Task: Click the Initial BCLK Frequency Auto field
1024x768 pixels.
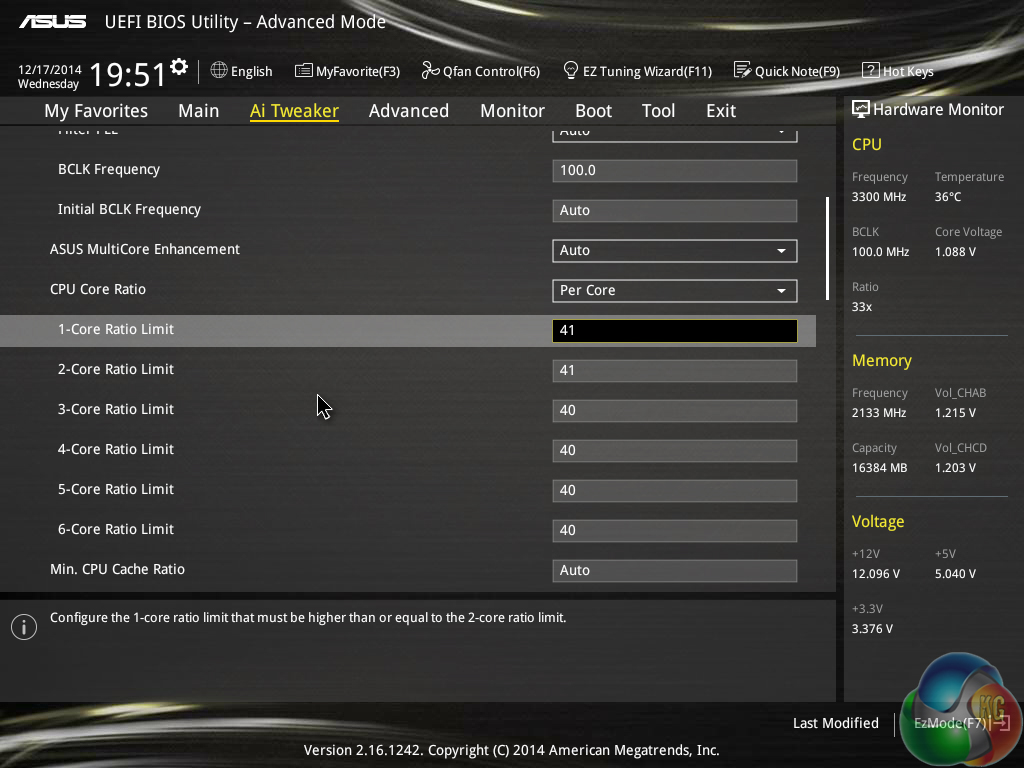Action: tap(675, 210)
